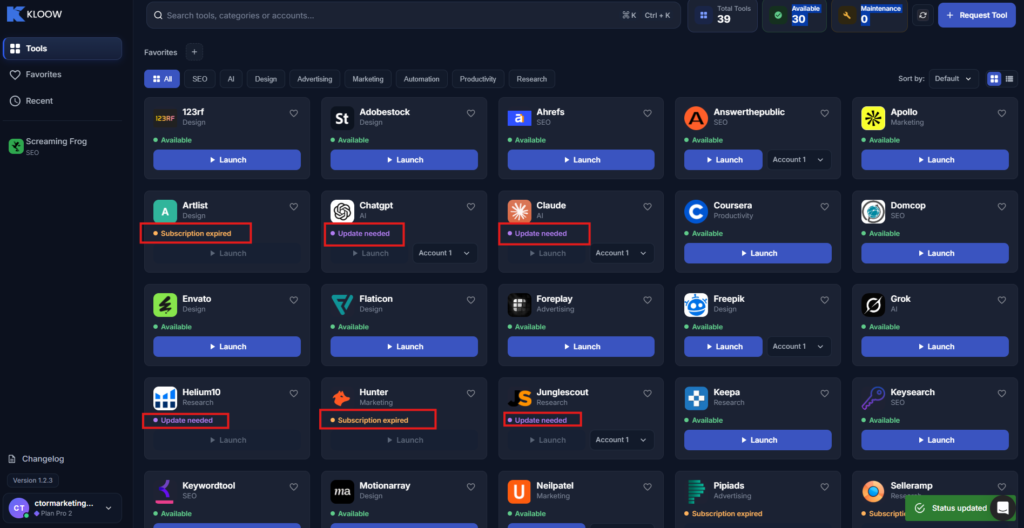Image resolution: width=1024 pixels, height=528 pixels.
Task: Open Freepik Account 1 dropdown
Action: [x=799, y=346]
